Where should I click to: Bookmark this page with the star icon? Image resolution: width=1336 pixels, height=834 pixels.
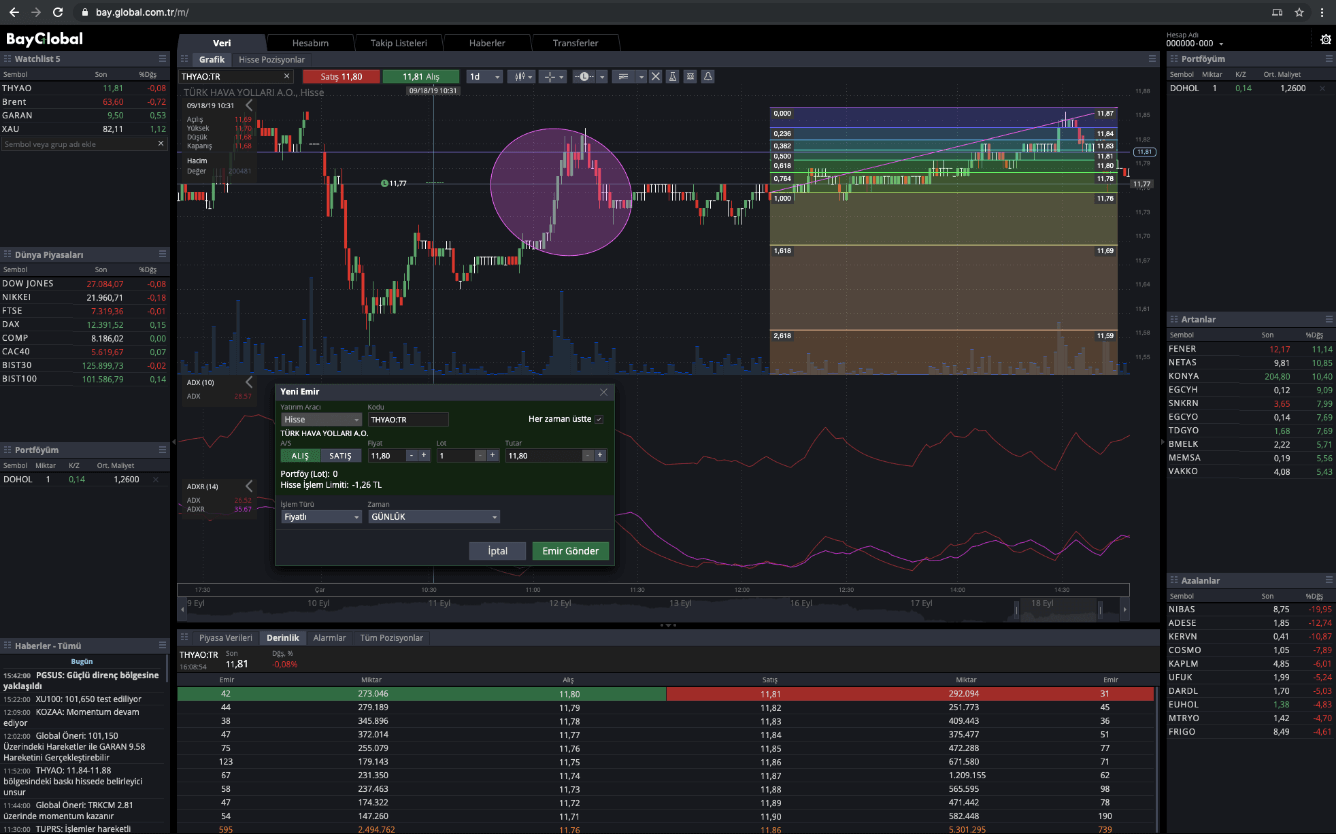click(1299, 12)
